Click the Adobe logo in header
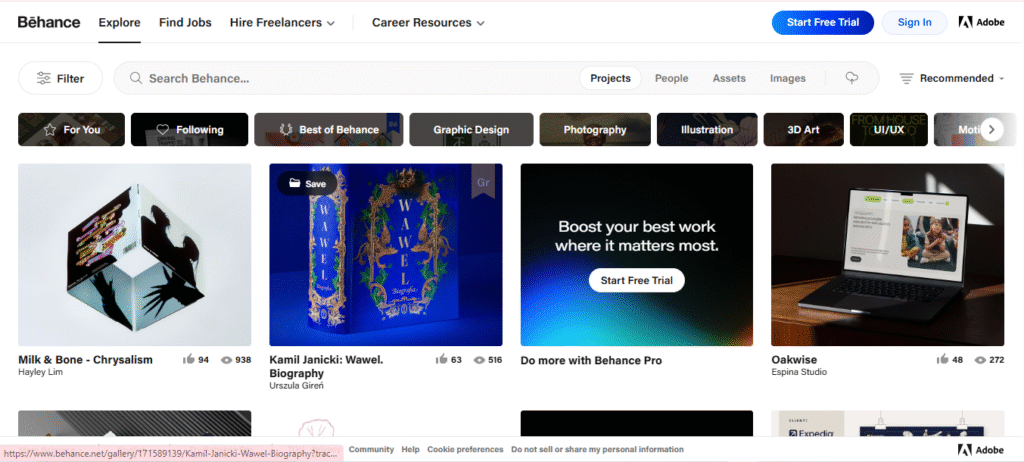The height and width of the screenshot is (462, 1024). tap(981, 22)
